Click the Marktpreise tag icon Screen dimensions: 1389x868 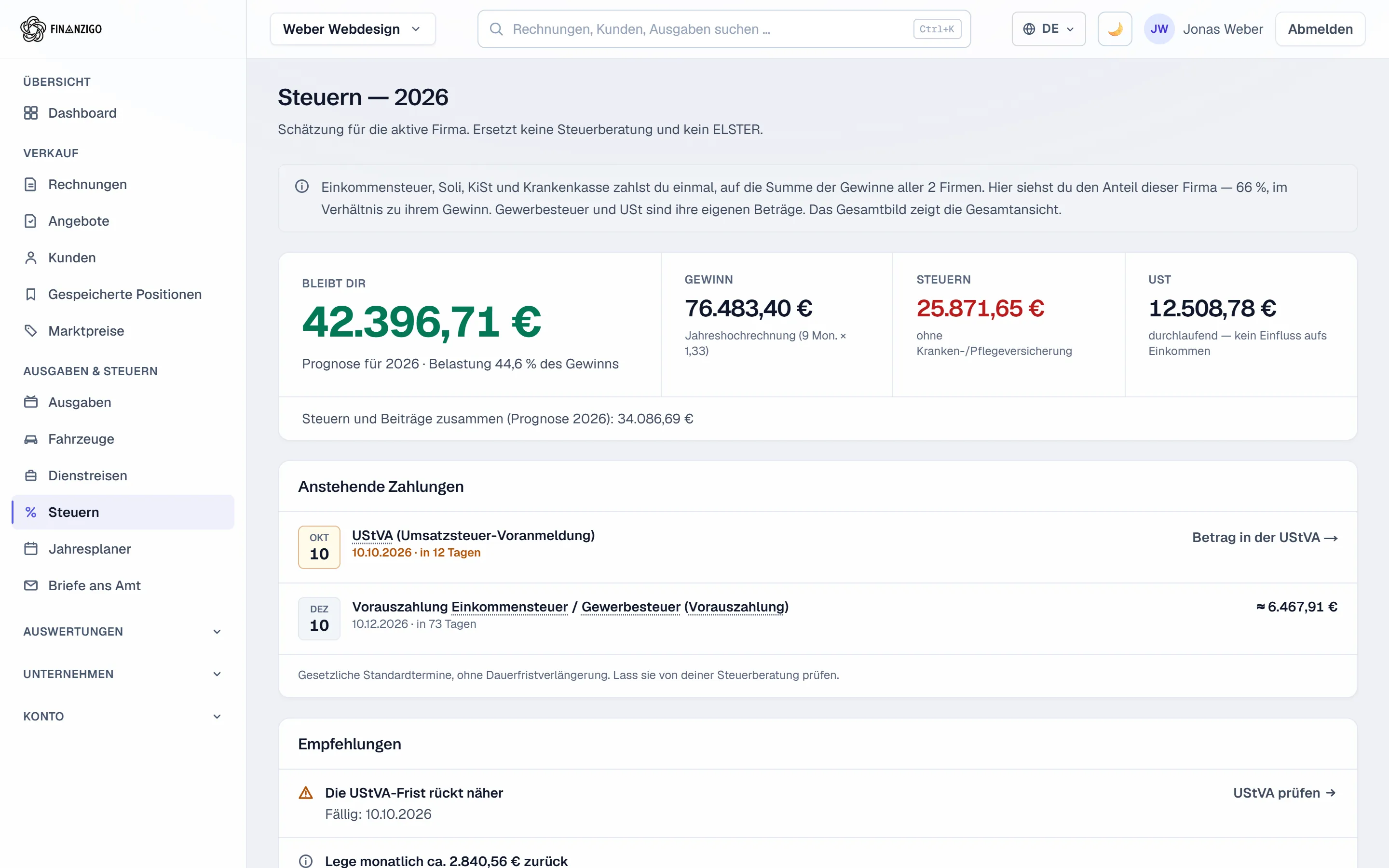31,331
